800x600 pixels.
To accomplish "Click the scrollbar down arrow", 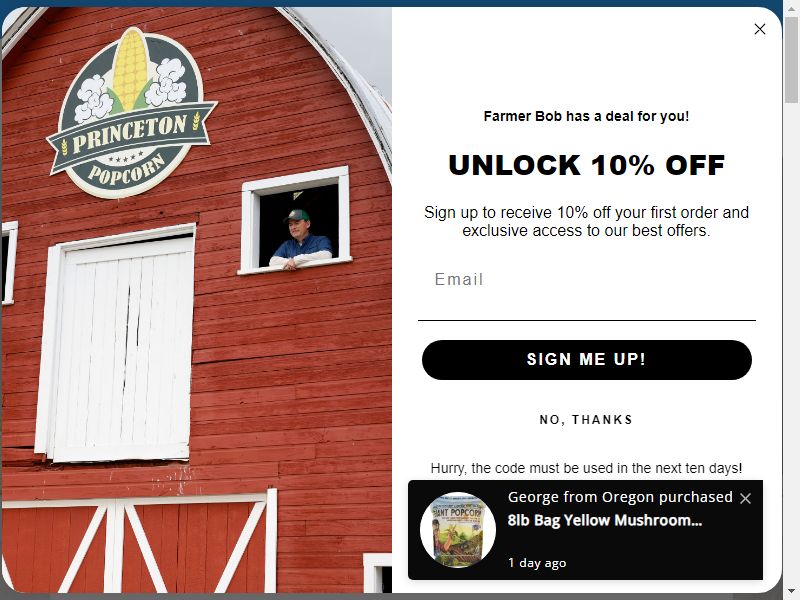I will [792, 591].
